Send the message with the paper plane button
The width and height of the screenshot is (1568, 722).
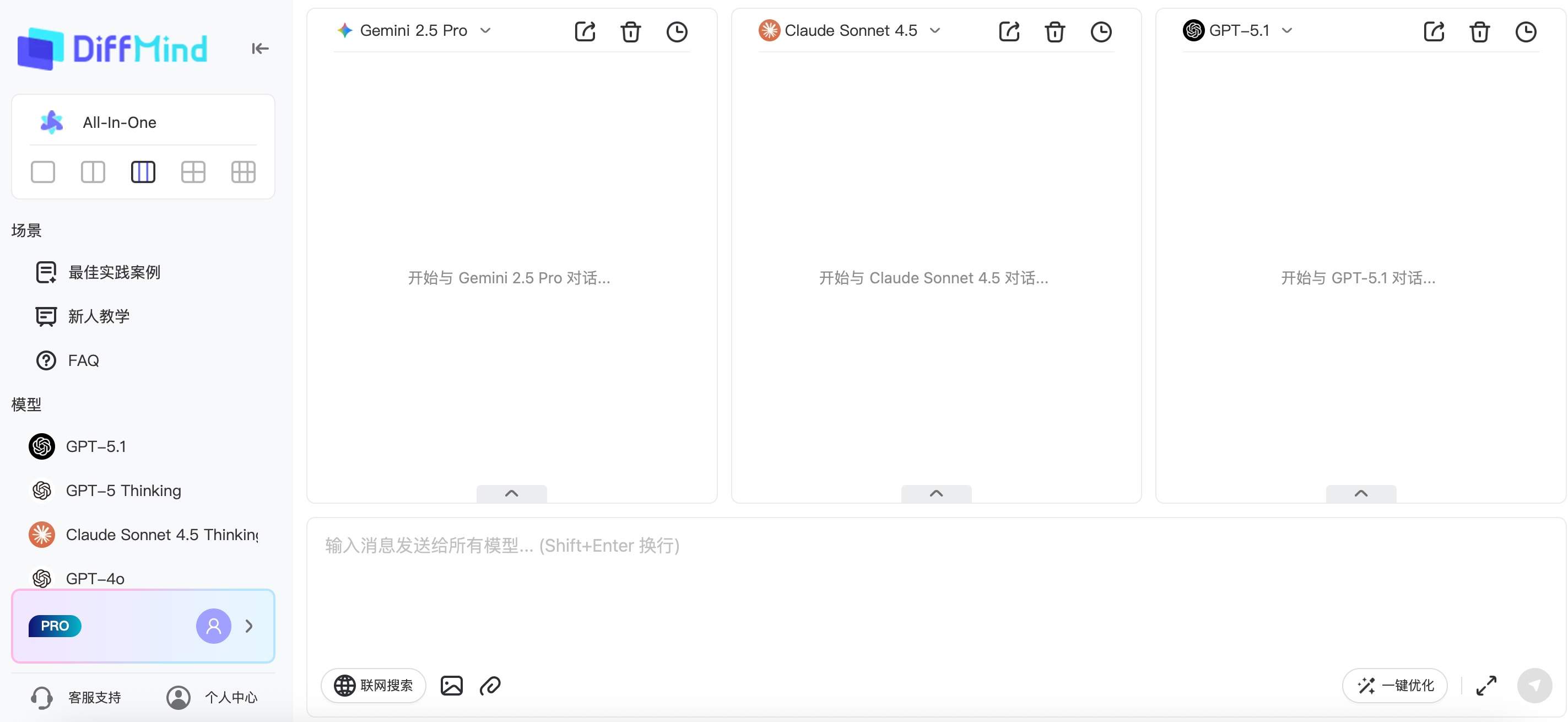[x=1534, y=686]
